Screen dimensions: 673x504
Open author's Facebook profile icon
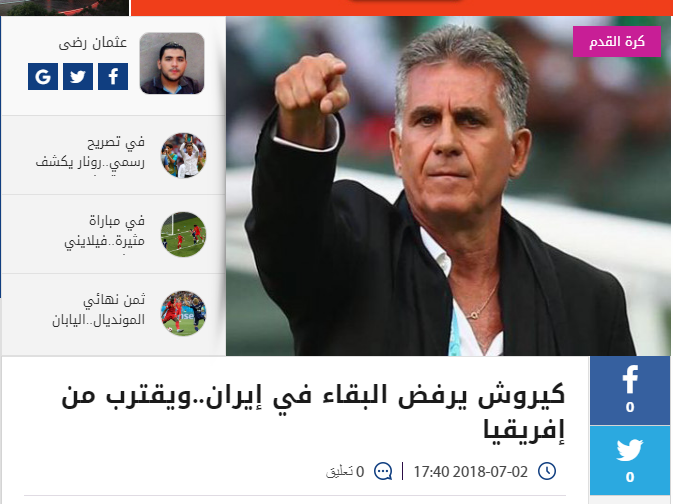tap(113, 76)
